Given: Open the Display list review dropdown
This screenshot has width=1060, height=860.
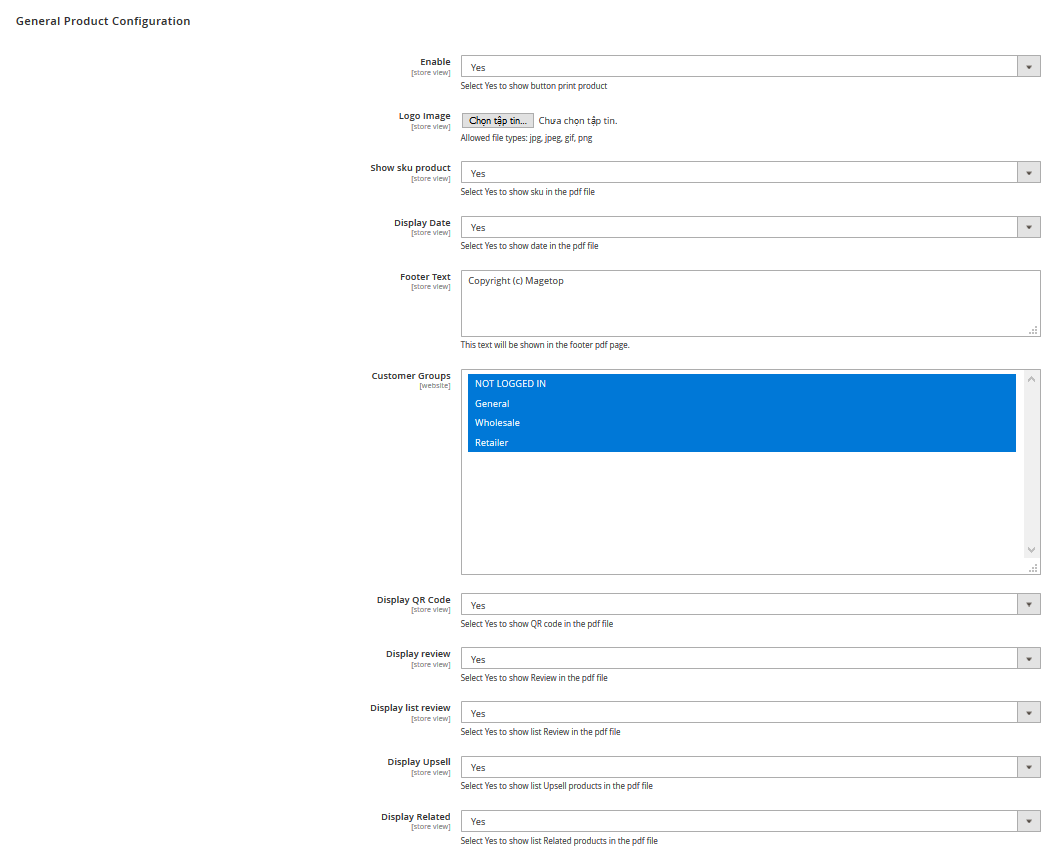Looking at the screenshot, I should [x=749, y=713].
